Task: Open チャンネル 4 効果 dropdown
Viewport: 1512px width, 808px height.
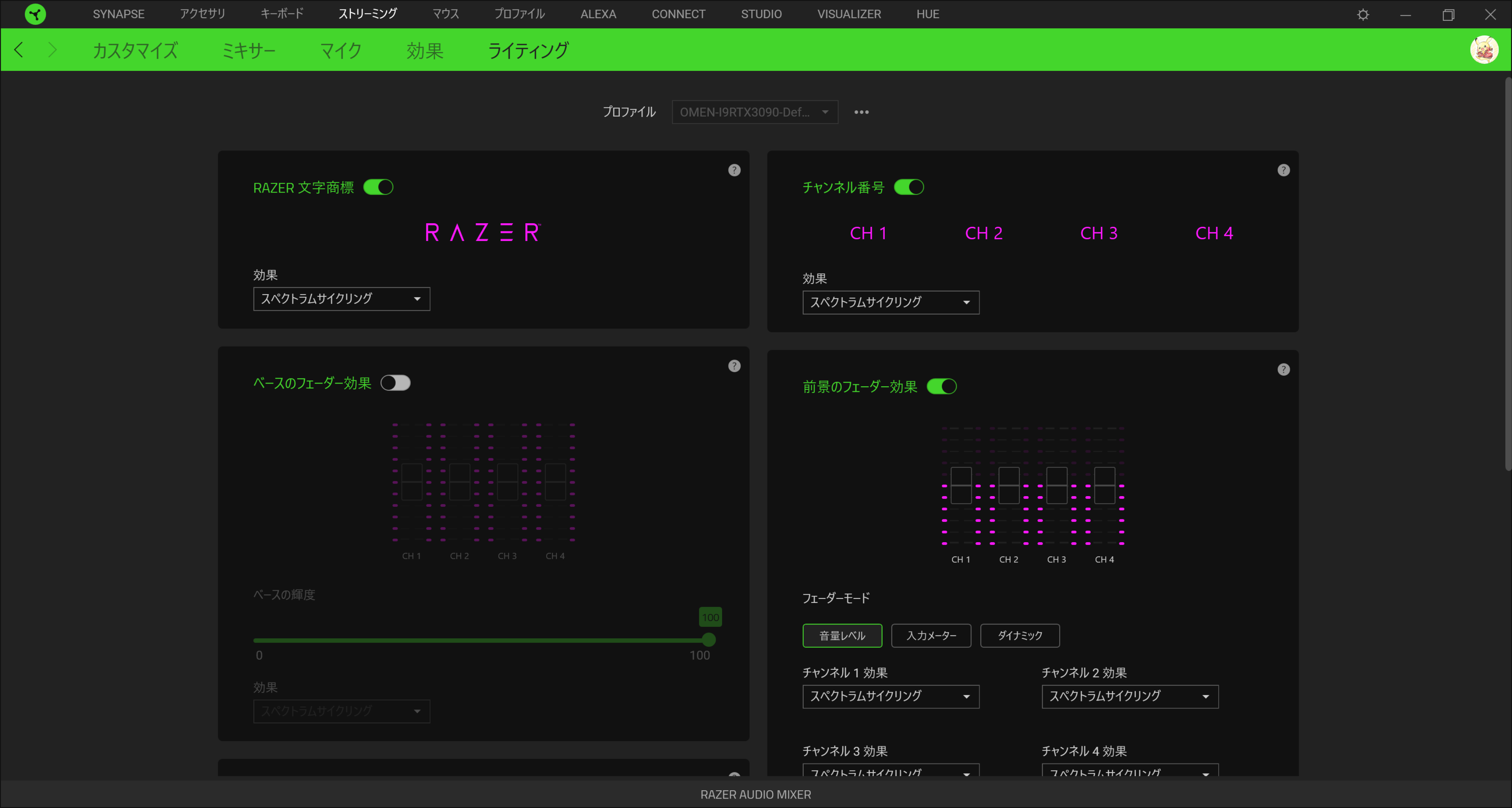Action: 1130,771
